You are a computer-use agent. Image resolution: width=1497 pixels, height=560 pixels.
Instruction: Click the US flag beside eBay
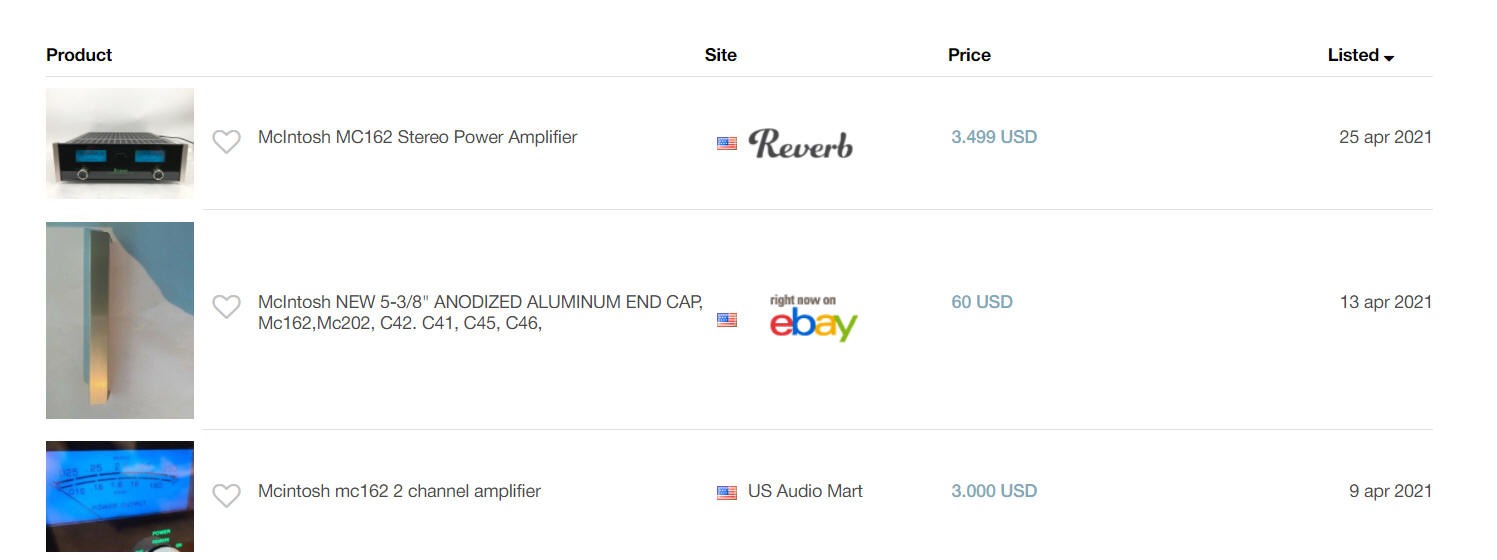click(x=727, y=320)
